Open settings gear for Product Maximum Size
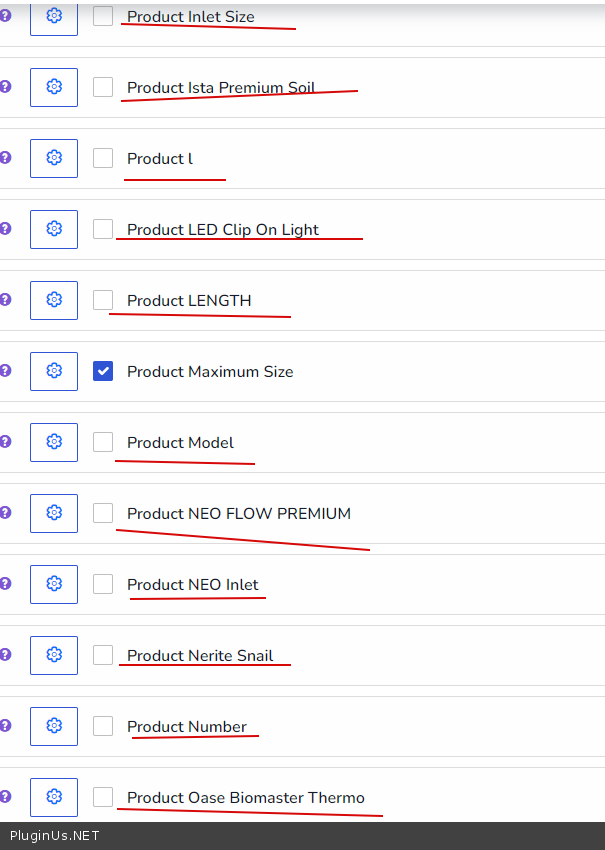Viewport: 605px width, 850px height. coord(54,371)
